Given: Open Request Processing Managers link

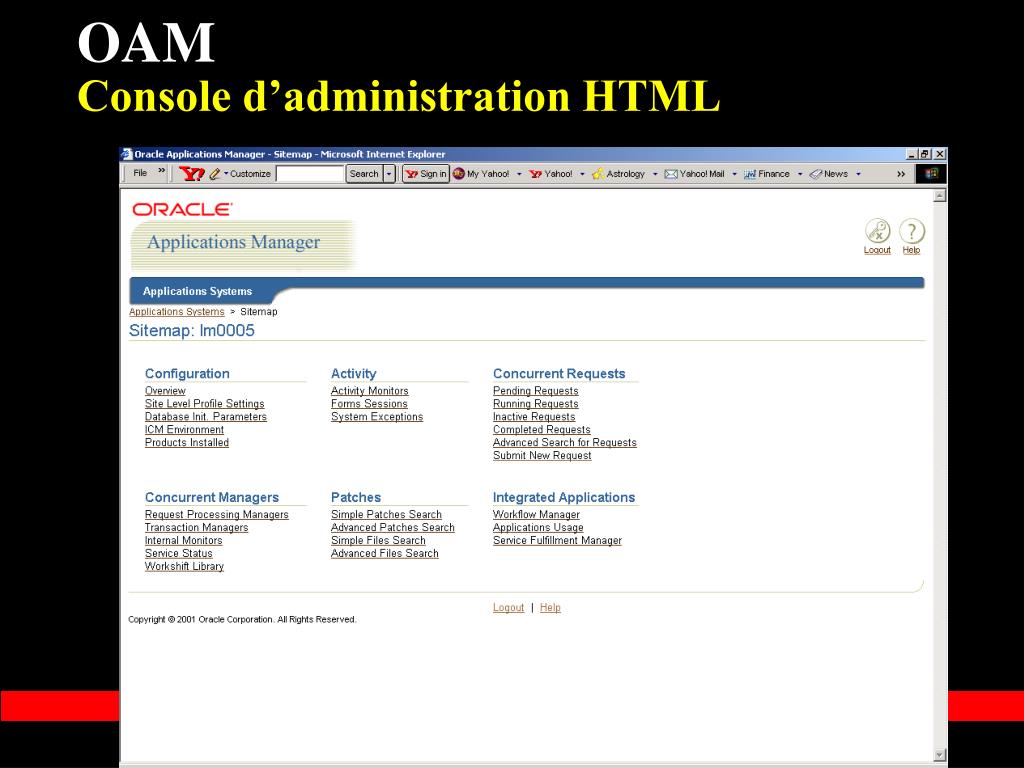Looking at the screenshot, I should [x=217, y=515].
